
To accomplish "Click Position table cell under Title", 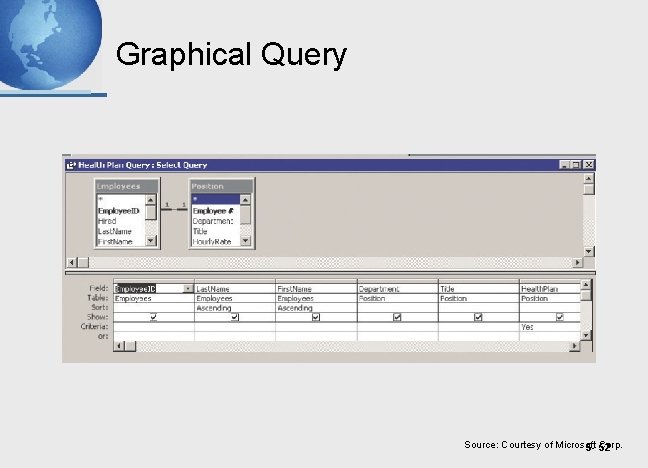I will click(478, 298).
